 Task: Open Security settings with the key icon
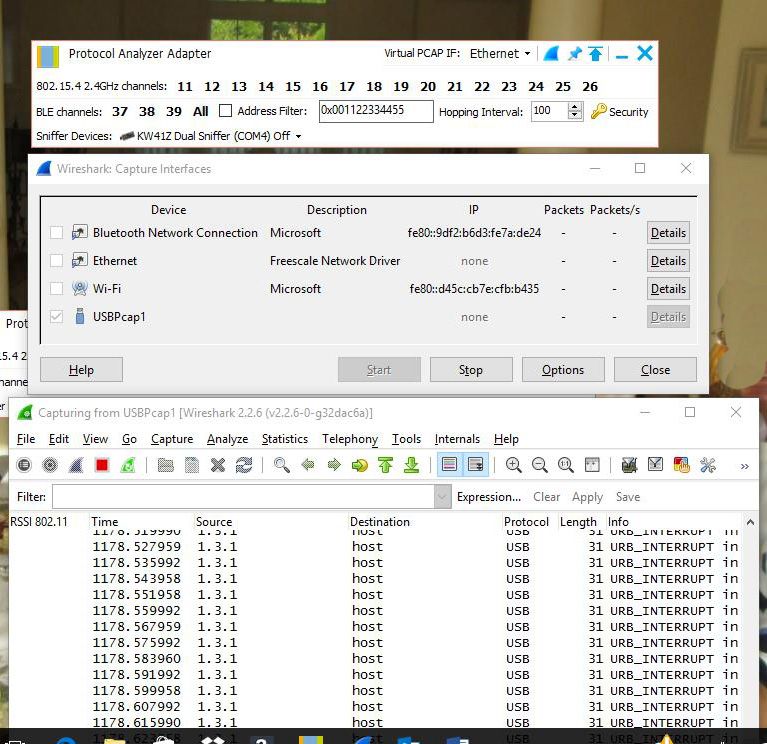(x=619, y=112)
